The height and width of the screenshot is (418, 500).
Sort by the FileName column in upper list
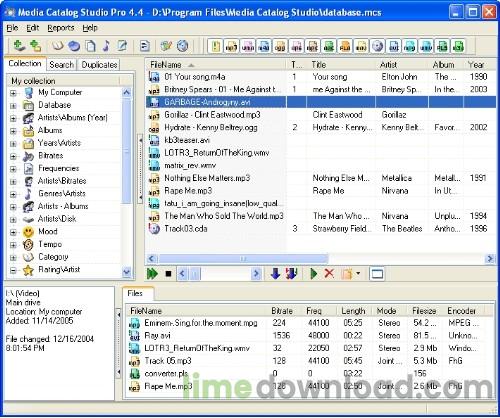pos(215,65)
